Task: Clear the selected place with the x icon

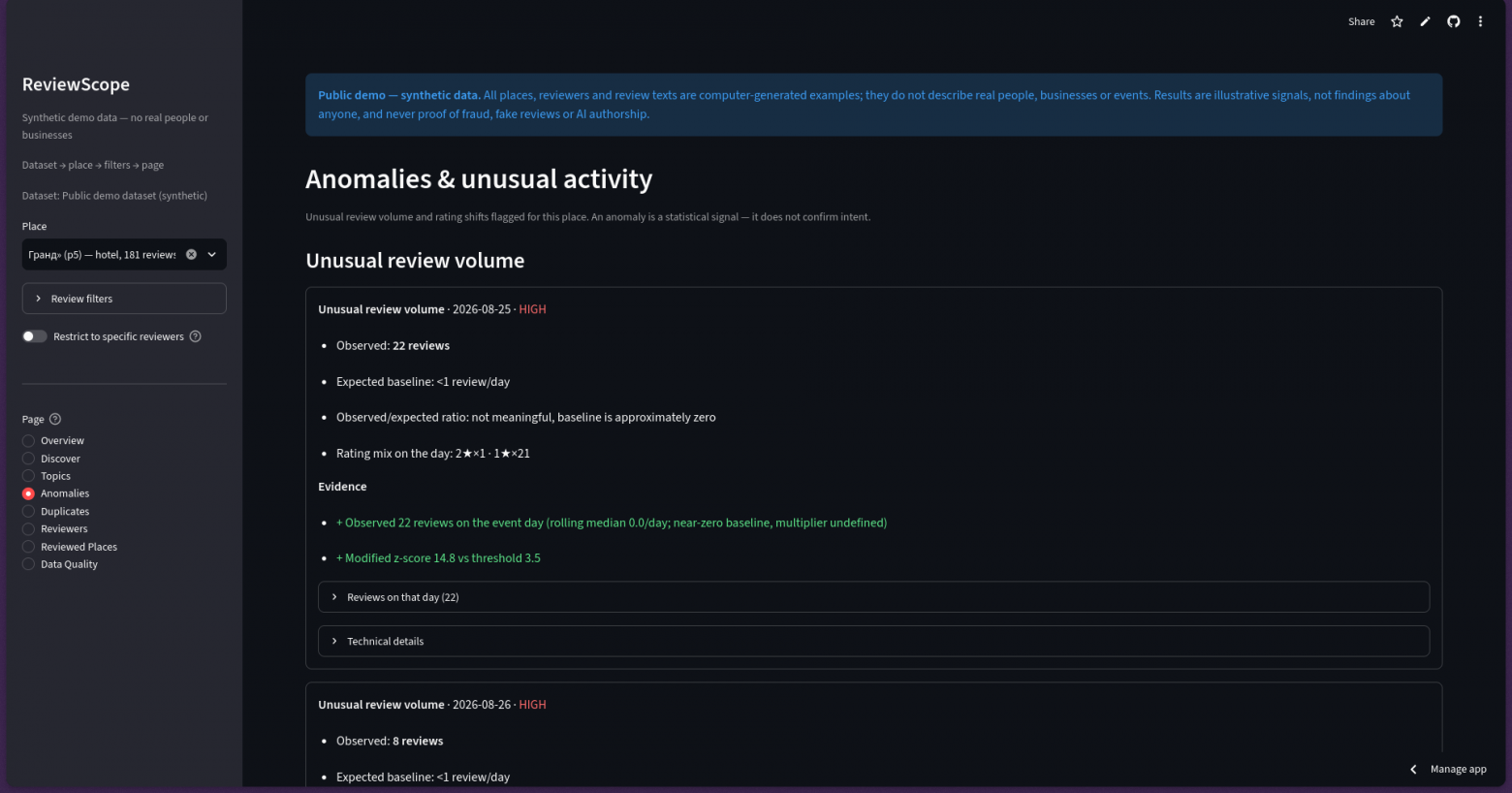Action: tap(191, 254)
